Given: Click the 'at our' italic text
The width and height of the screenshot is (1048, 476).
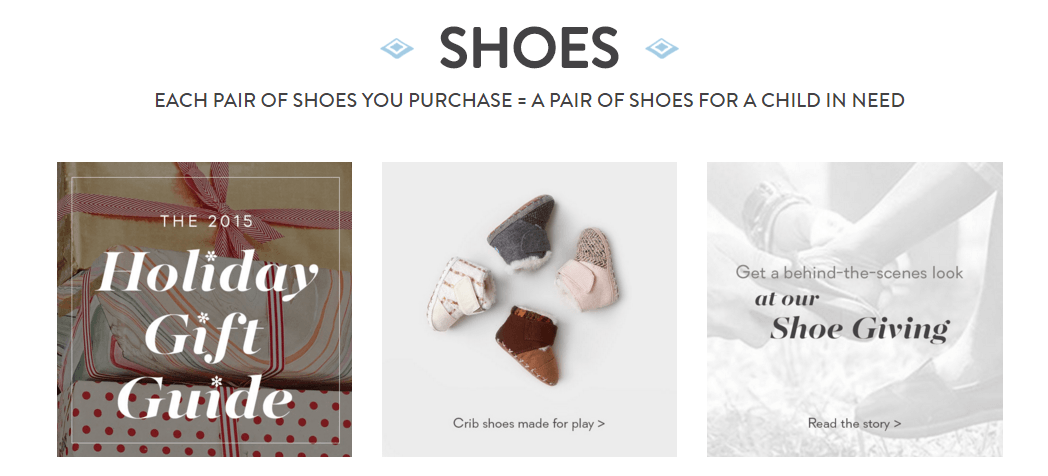Looking at the screenshot, I should 787,299.
